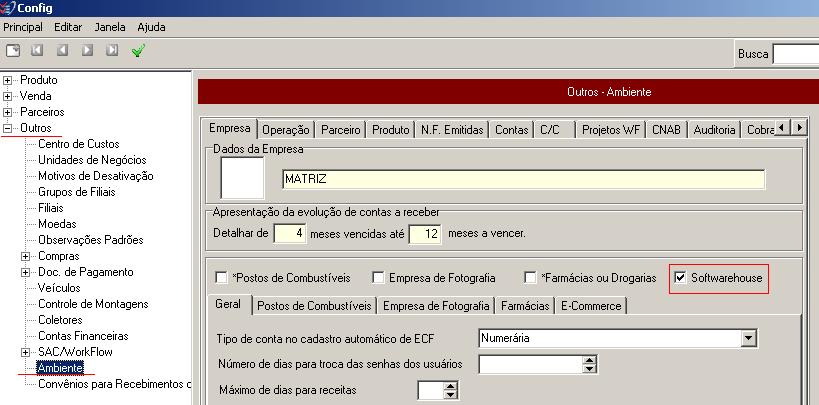819x405 pixels.
Task: Collapse the Outros tree node
Action: (x=7, y=128)
